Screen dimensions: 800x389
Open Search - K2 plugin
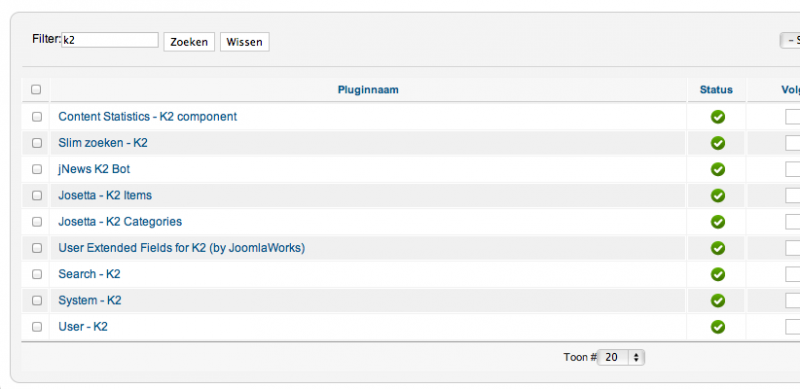(x=89, y=274)
